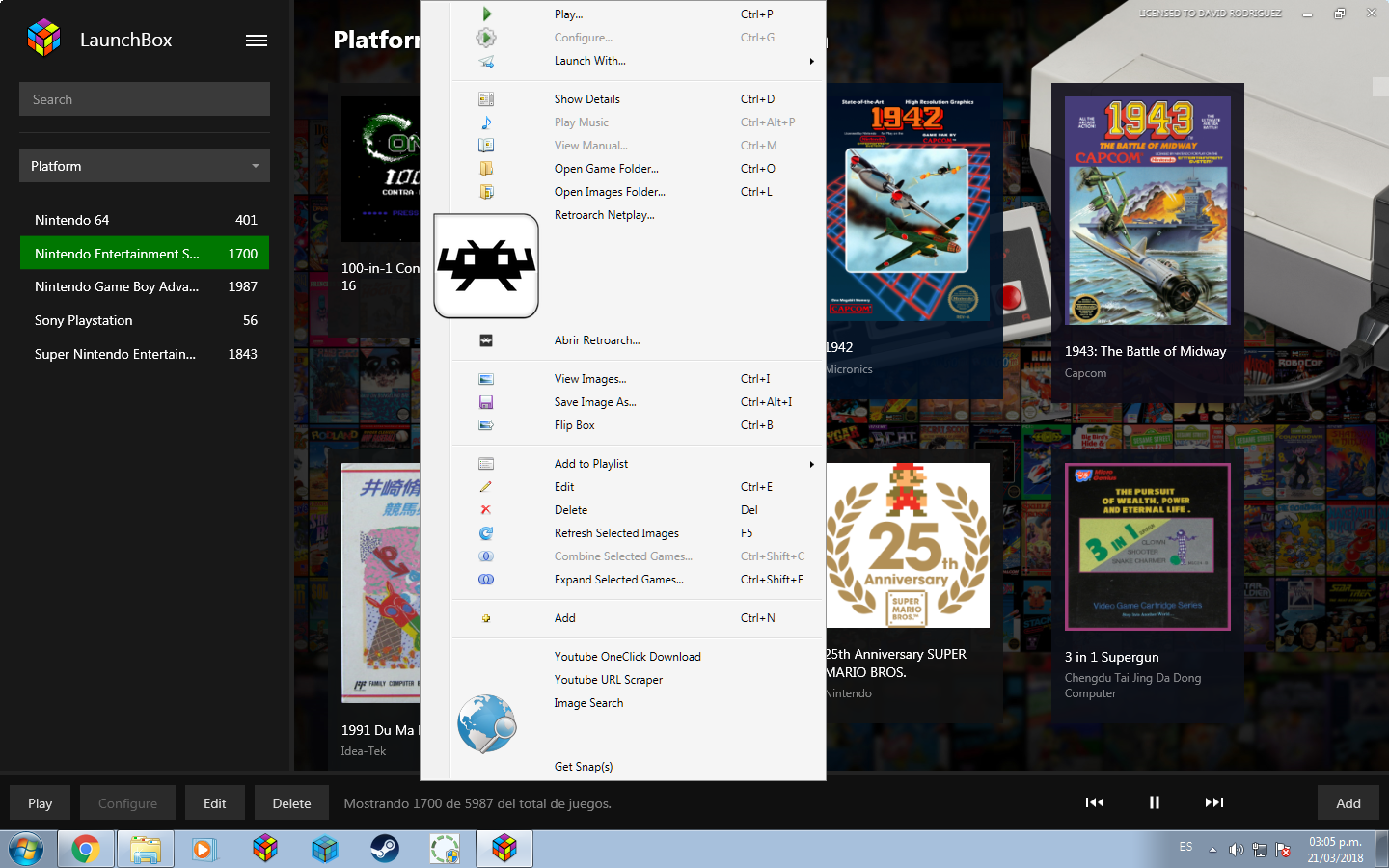
Task: Click the Add to Playlist icon
Action: [486, 464]
